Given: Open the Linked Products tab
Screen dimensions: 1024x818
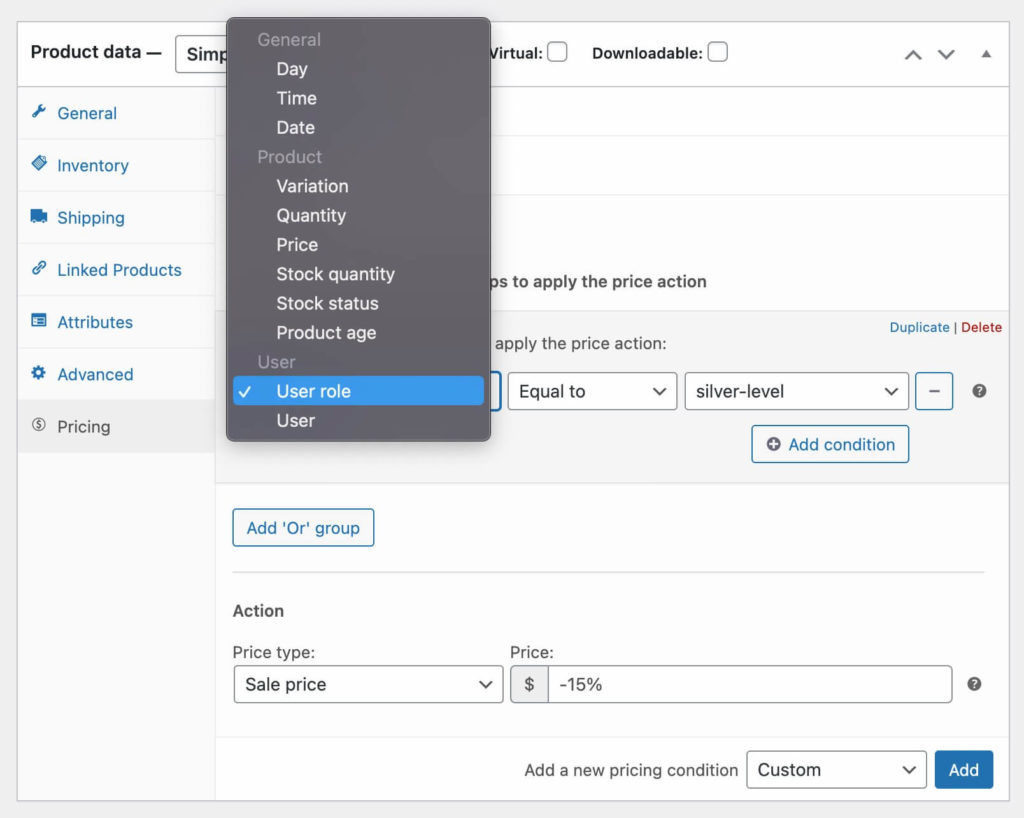Looking at the screenshot, I should 116,270.
